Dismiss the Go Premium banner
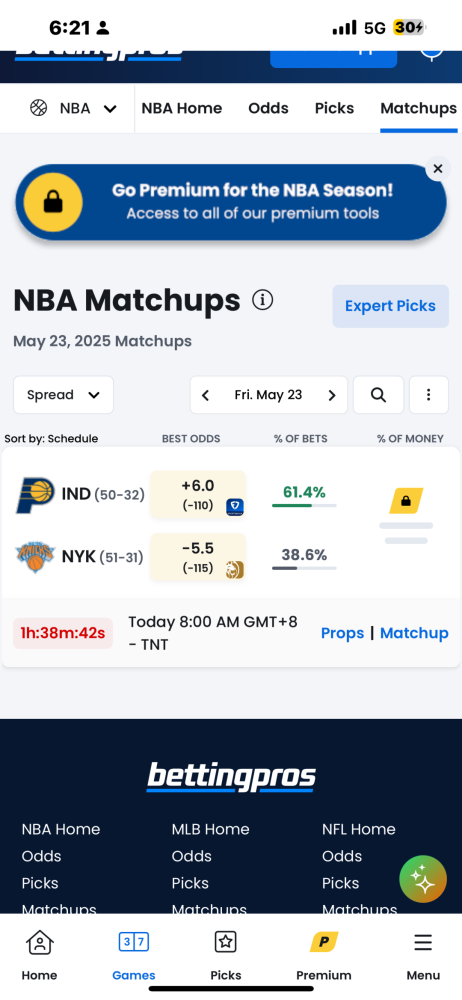The image size is (462, 1000). coord(438,169)
